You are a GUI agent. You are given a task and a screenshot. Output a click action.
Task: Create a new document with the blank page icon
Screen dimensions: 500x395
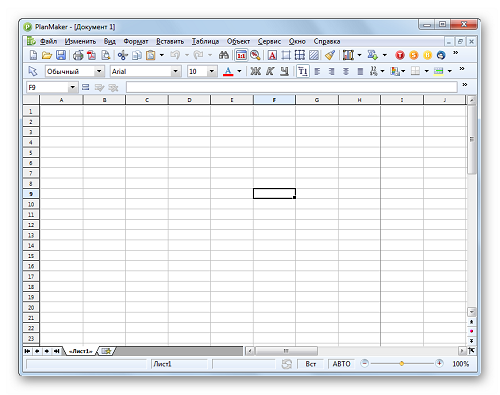click(33, 55)
